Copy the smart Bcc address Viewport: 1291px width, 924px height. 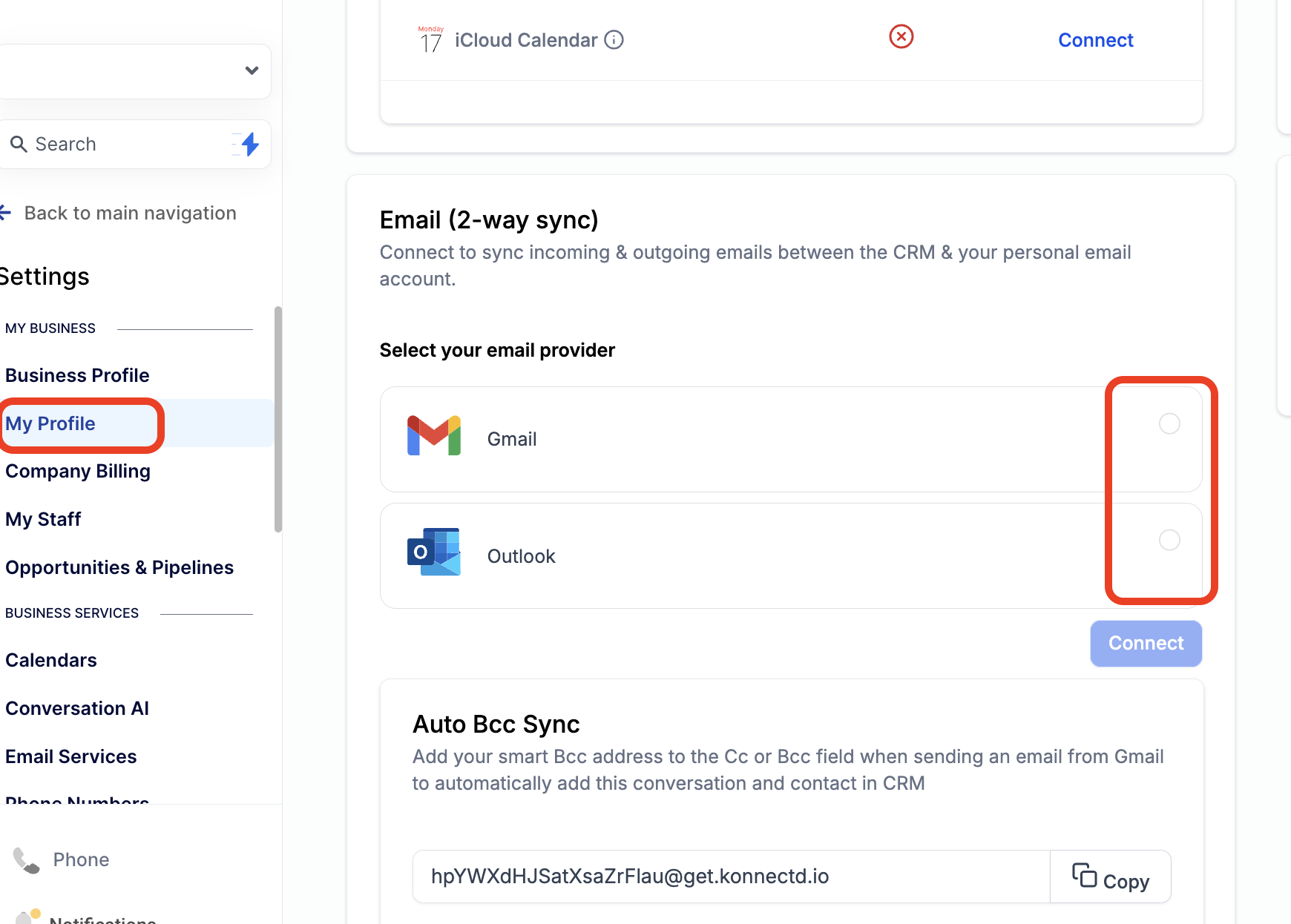pos(1111,877)
